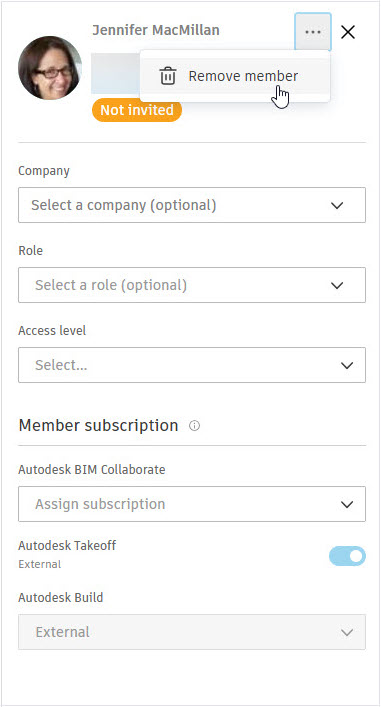Open the Autodesk Build External dropdown
The width and height of the screenshot is (381, 707).
pyautogui.click(x=192, y=632)
